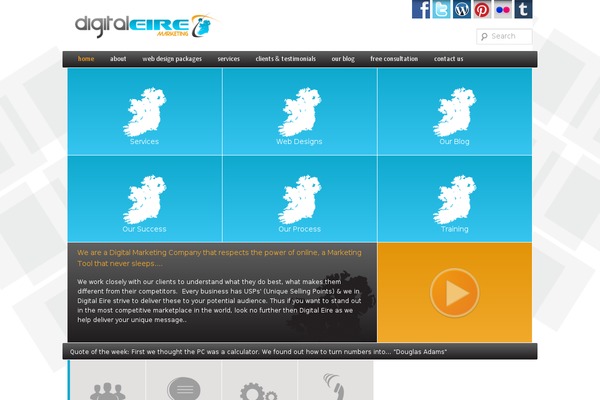Open web design packages menu

(172, 59)
